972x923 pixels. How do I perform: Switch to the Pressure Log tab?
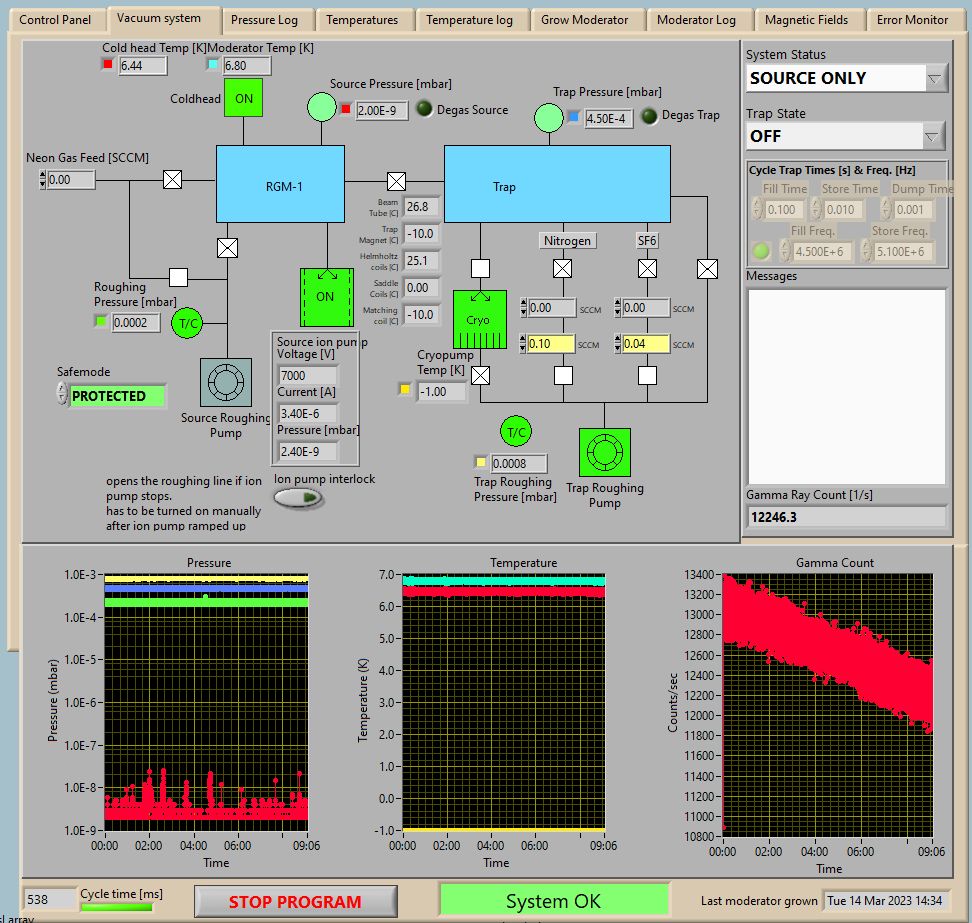pyautogui.click(x=265, y=20)
